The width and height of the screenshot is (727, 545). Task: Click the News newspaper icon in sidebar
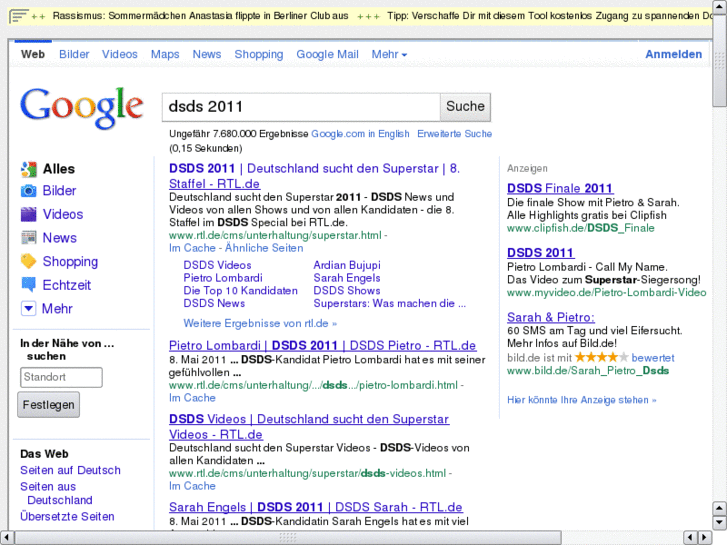coord(28,238)
